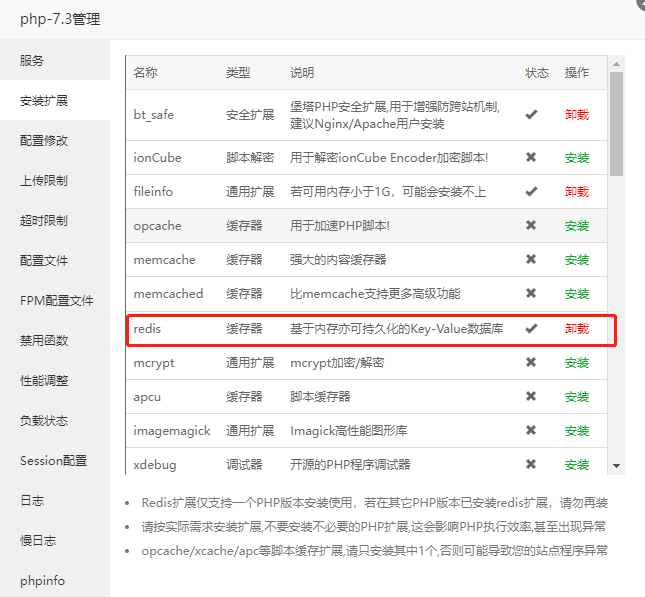645x597 pixels.
Task: Install xdebug extension
Action: tap(577, 465)
